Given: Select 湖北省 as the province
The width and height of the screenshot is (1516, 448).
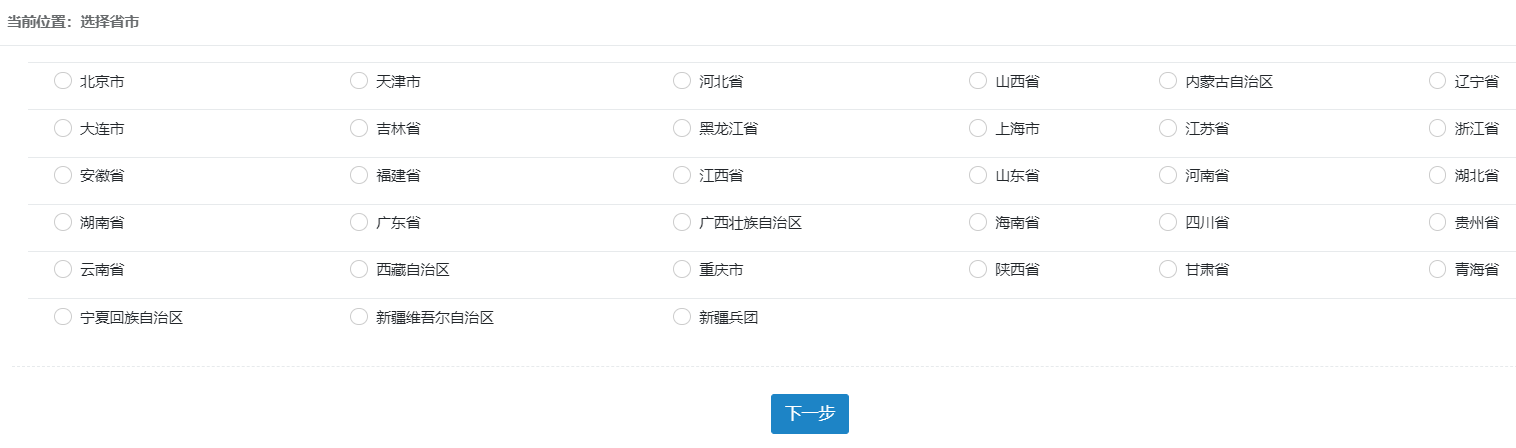Looking at the screenshot, I should [1438, 175].
